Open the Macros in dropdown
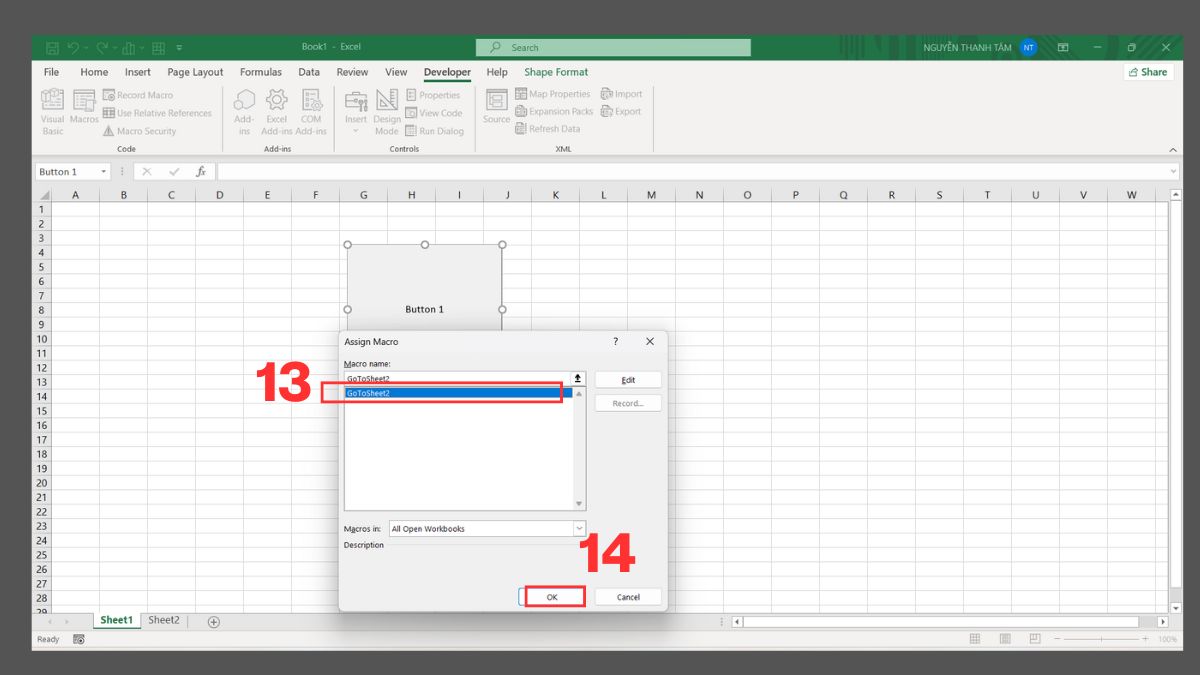This screenshot has height=675, width=1200. coord(578,527)
